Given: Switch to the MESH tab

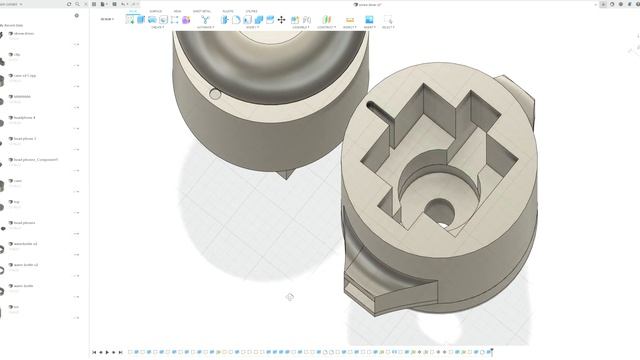Looking at the screenshot, I should [x=177, y=11].
